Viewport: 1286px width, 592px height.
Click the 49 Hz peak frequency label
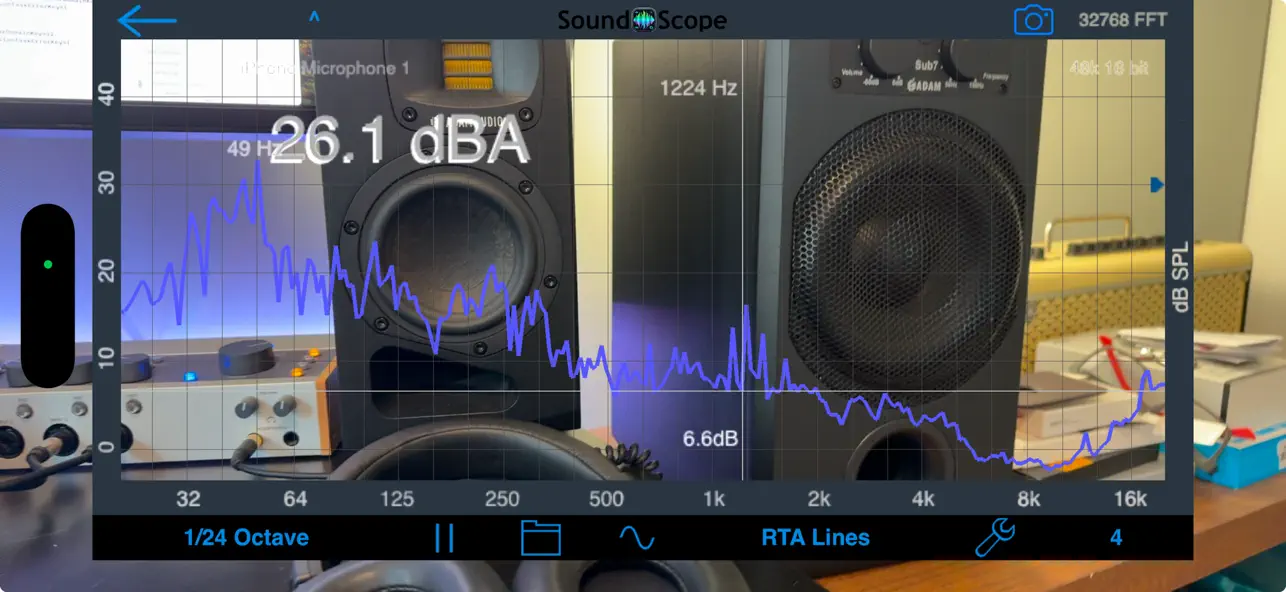pos(252,149)
